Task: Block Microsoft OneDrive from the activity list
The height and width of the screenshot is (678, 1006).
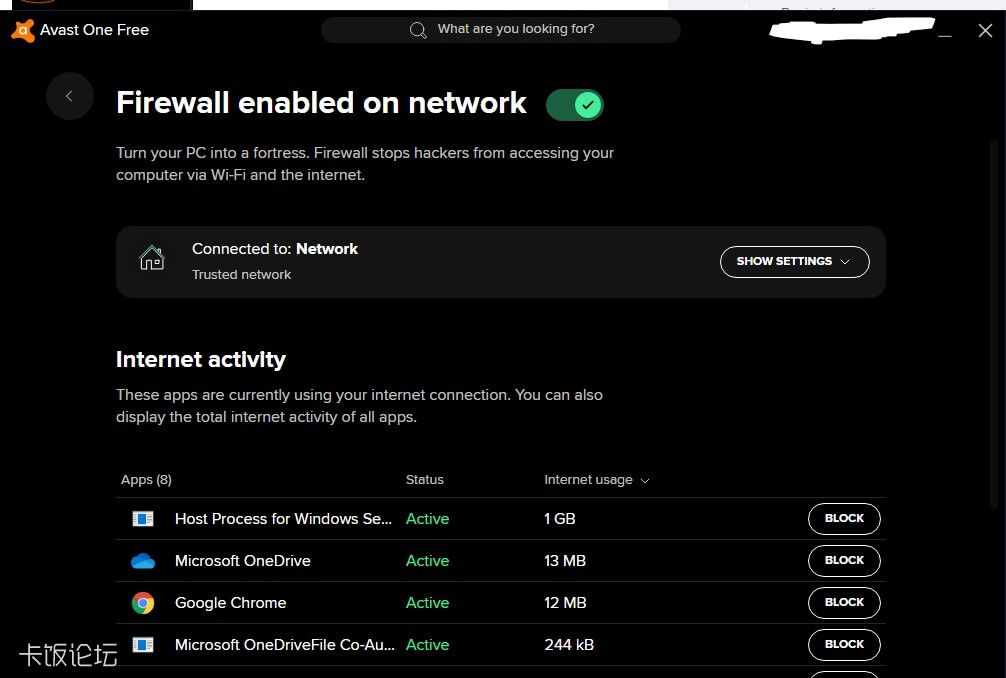Action: 843,560
